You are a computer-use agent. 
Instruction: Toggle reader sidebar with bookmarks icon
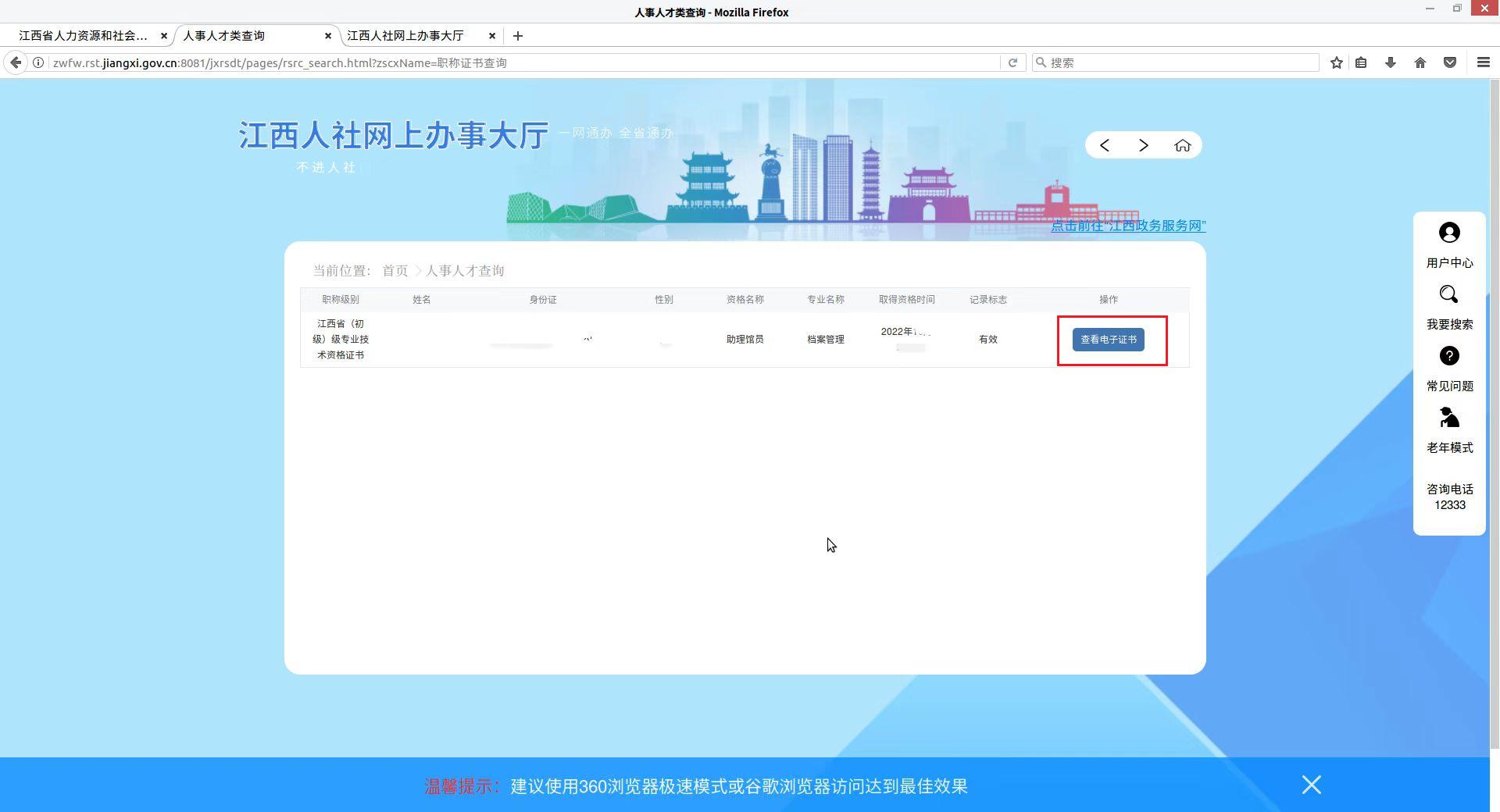(x=1361, y=62)
